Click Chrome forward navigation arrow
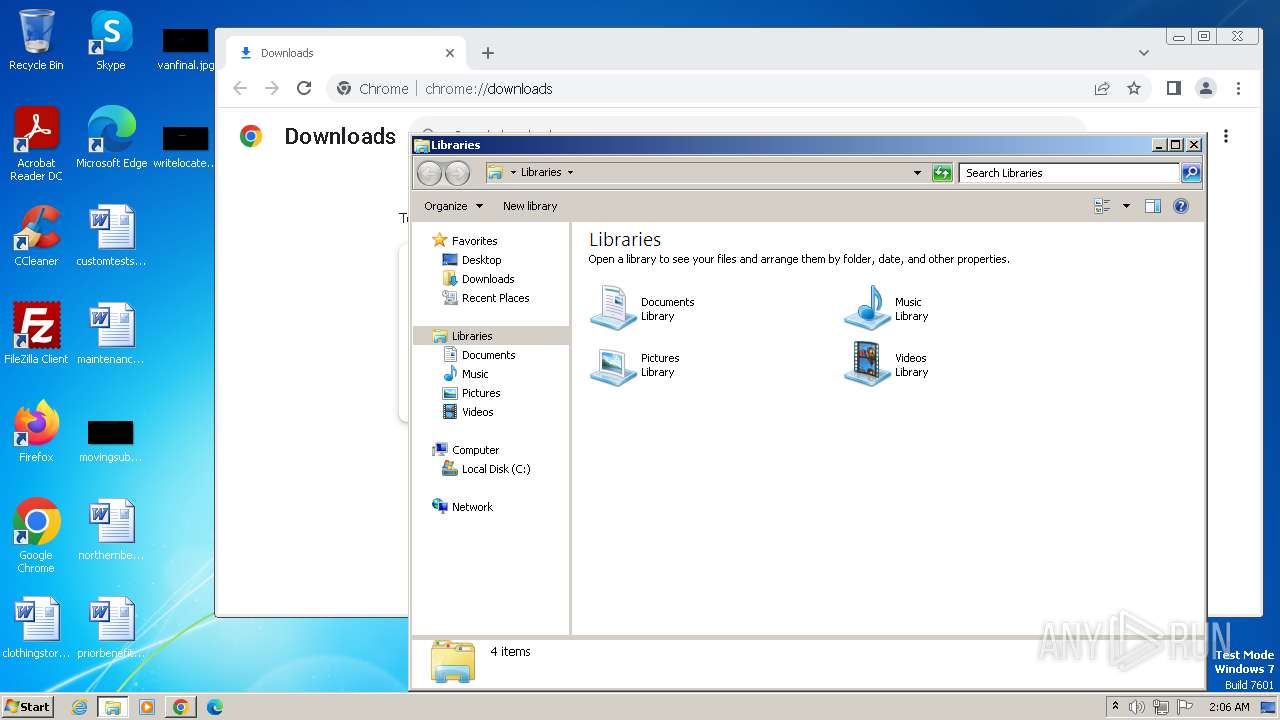 (x=272, y=88)
